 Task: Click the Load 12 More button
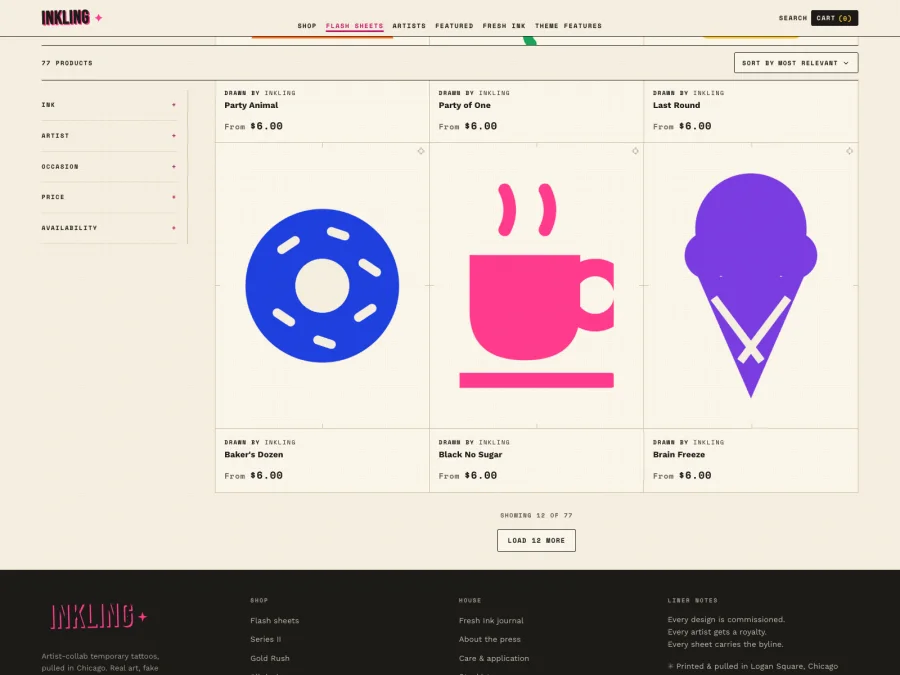536,541
